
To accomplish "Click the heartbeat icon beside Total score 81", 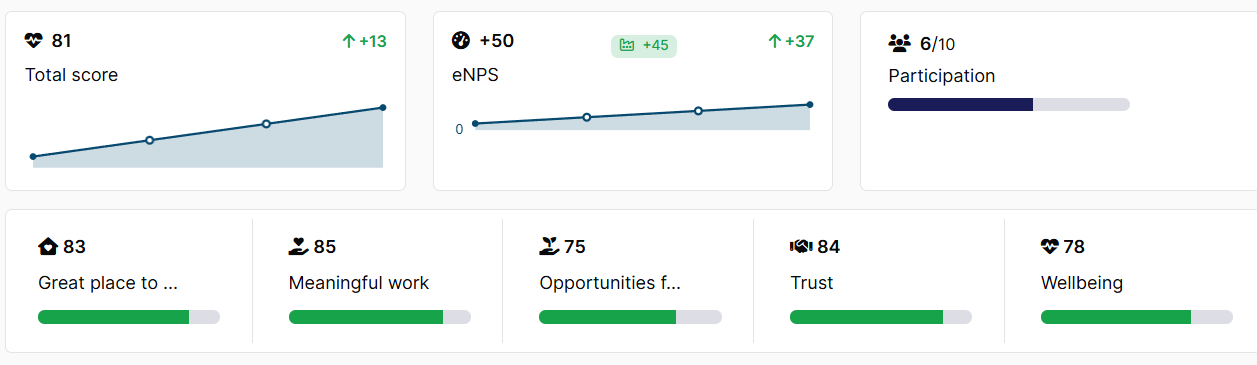I will pyautogui.click(x=34, y=41).
